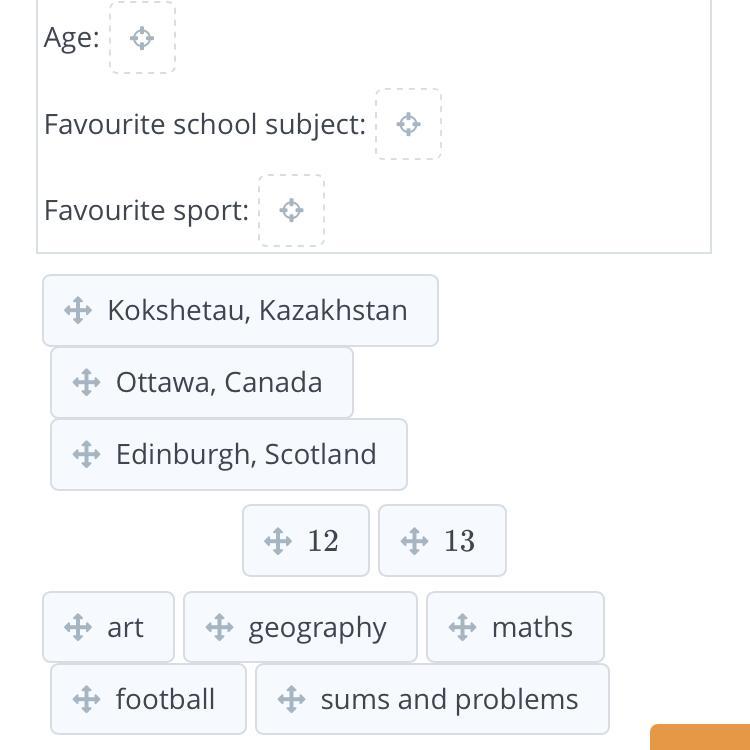Image resolution: width=750 pixels, height=750 pixels.
Task: Choose the geography answer tile
Action: pos(317,627)
